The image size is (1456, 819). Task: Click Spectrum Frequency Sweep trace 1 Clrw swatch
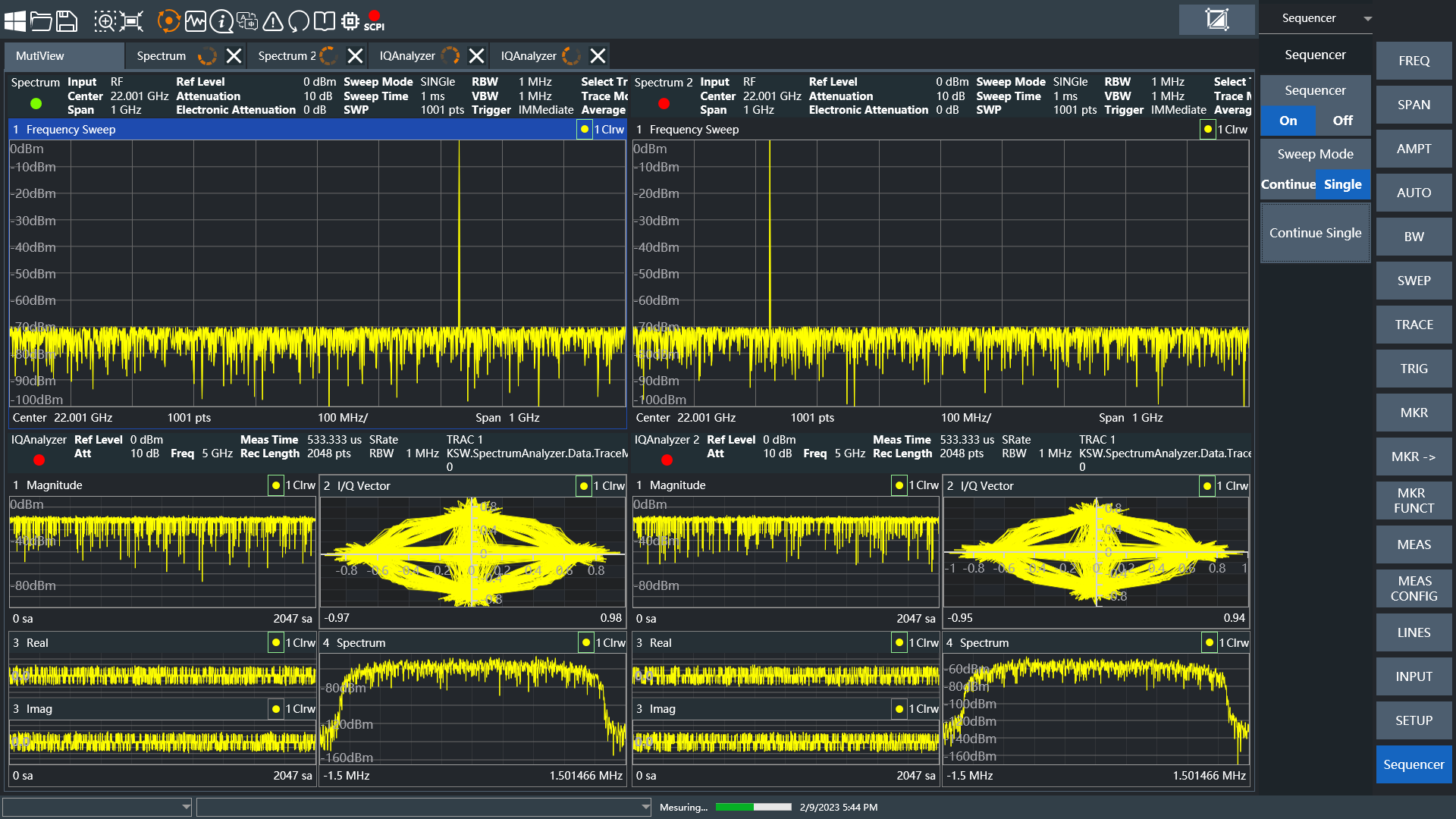(584, 130)
